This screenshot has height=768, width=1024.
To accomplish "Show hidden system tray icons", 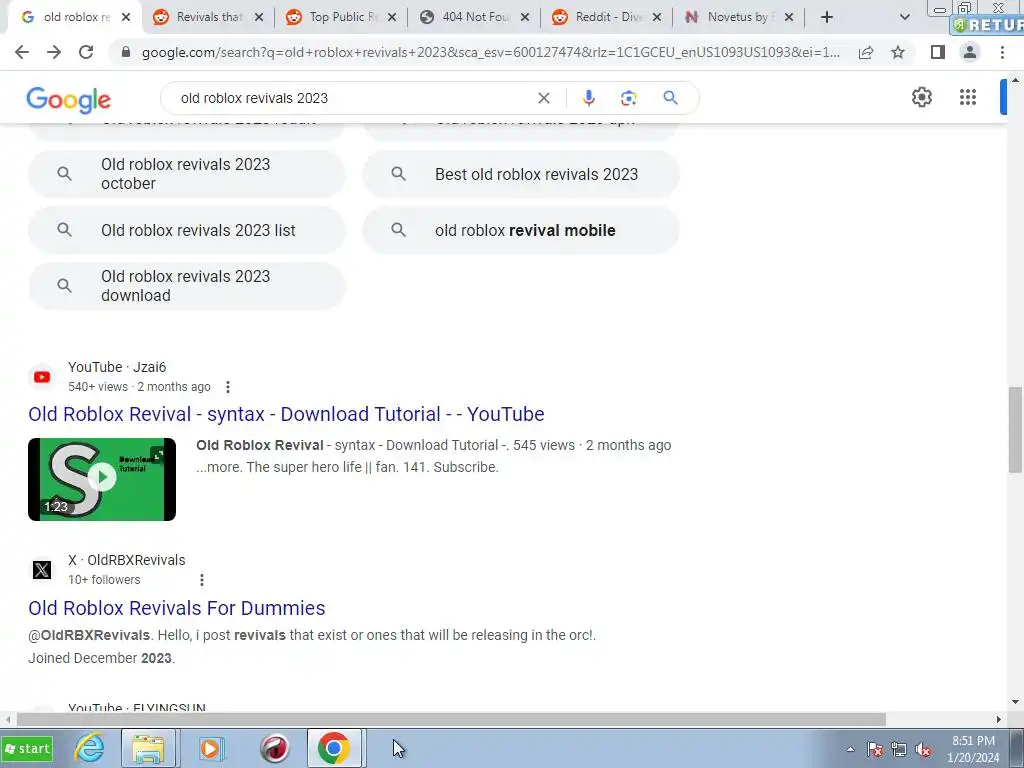I will coord(850,750).
